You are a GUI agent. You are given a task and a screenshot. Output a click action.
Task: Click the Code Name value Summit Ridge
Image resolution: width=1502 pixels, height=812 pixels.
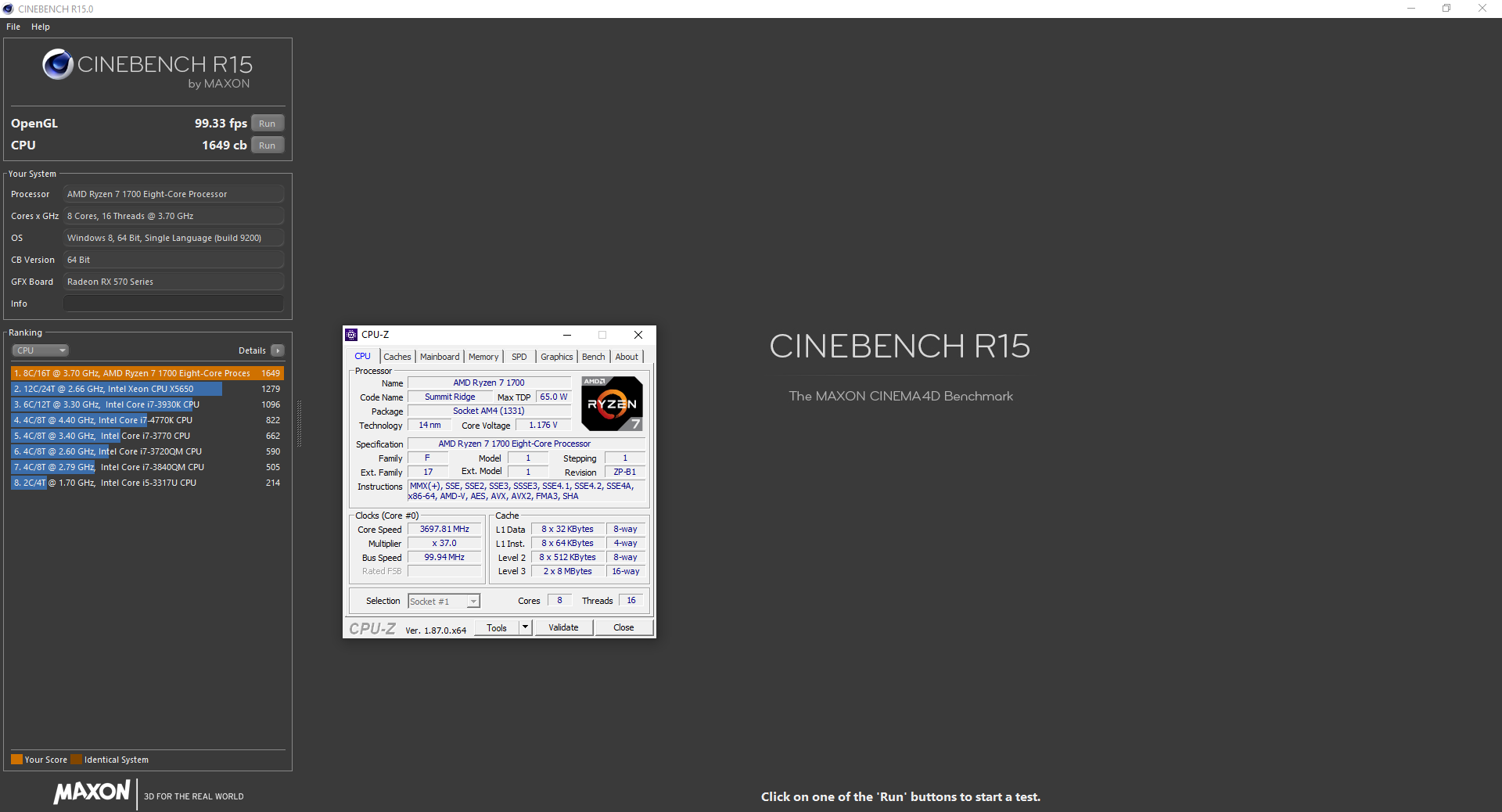pyautogui.click(x=450, y=397)
